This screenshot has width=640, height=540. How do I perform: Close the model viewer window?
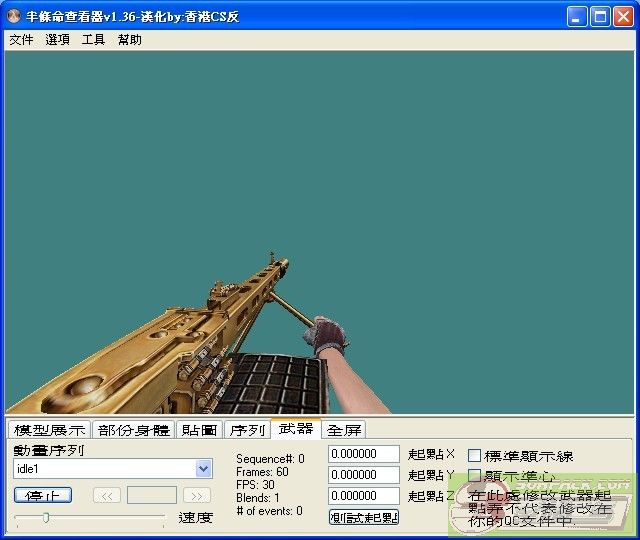coord(624,17)
